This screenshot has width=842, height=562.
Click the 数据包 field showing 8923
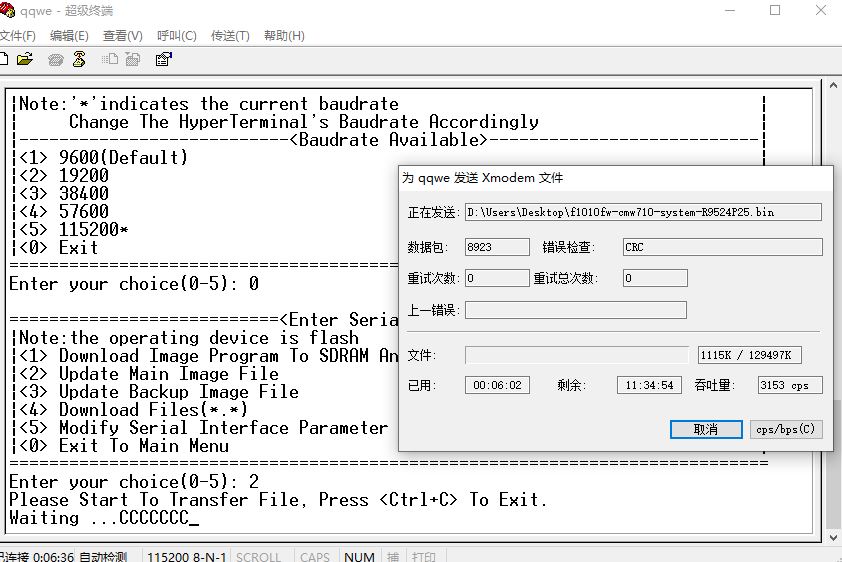497,247
